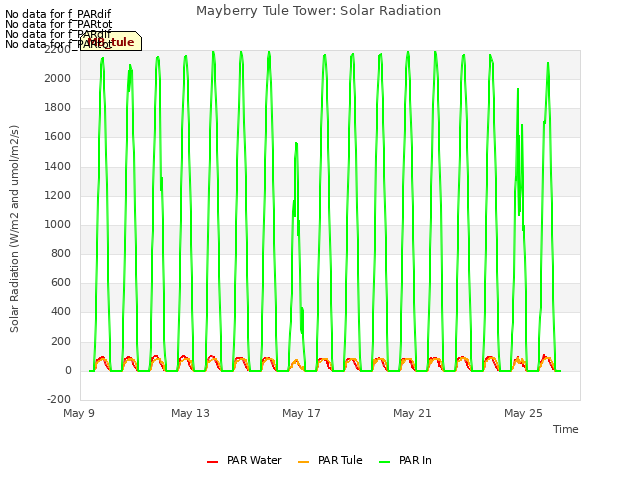The image size is (640, 480).
Task: Click the May 25 x-axis tick label
Action: click(523, 413)
